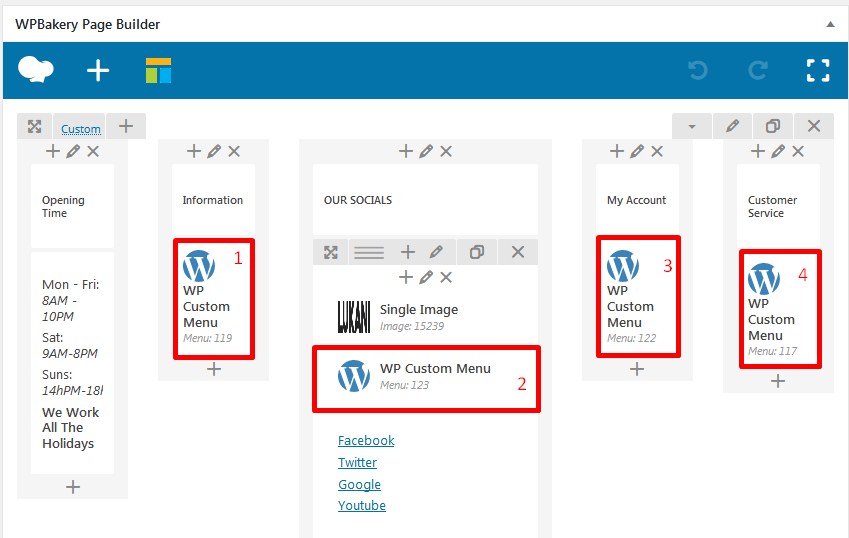Click inner row move handle icon

pos(331,252)
